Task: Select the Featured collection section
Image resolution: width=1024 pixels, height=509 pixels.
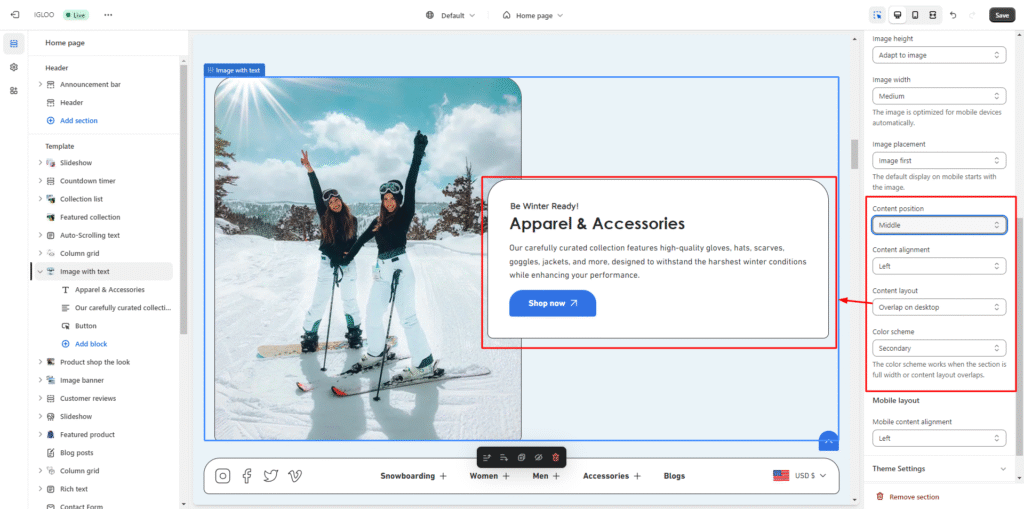Action: click(89, 217)
